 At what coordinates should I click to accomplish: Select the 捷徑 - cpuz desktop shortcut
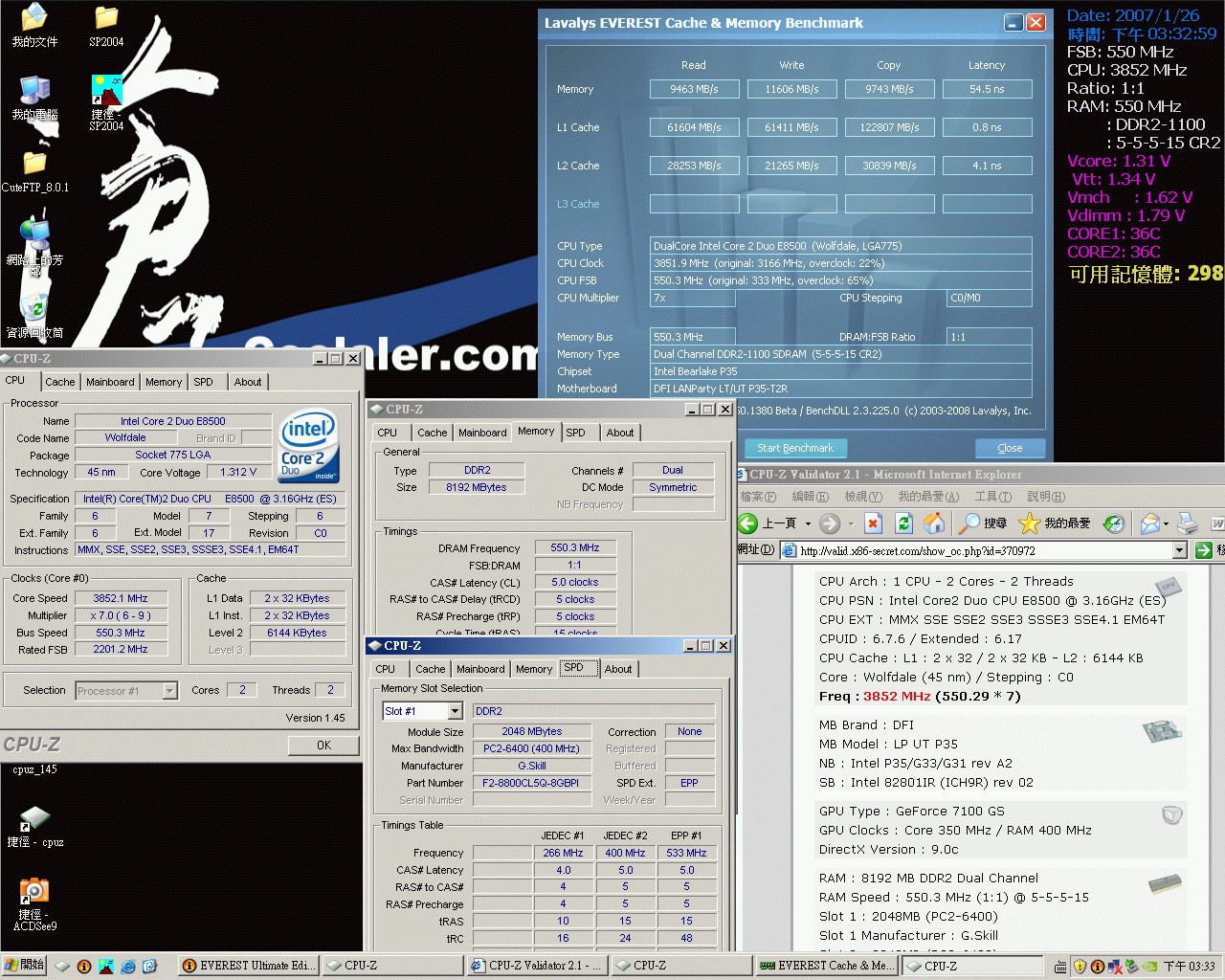tap(34, 827)
